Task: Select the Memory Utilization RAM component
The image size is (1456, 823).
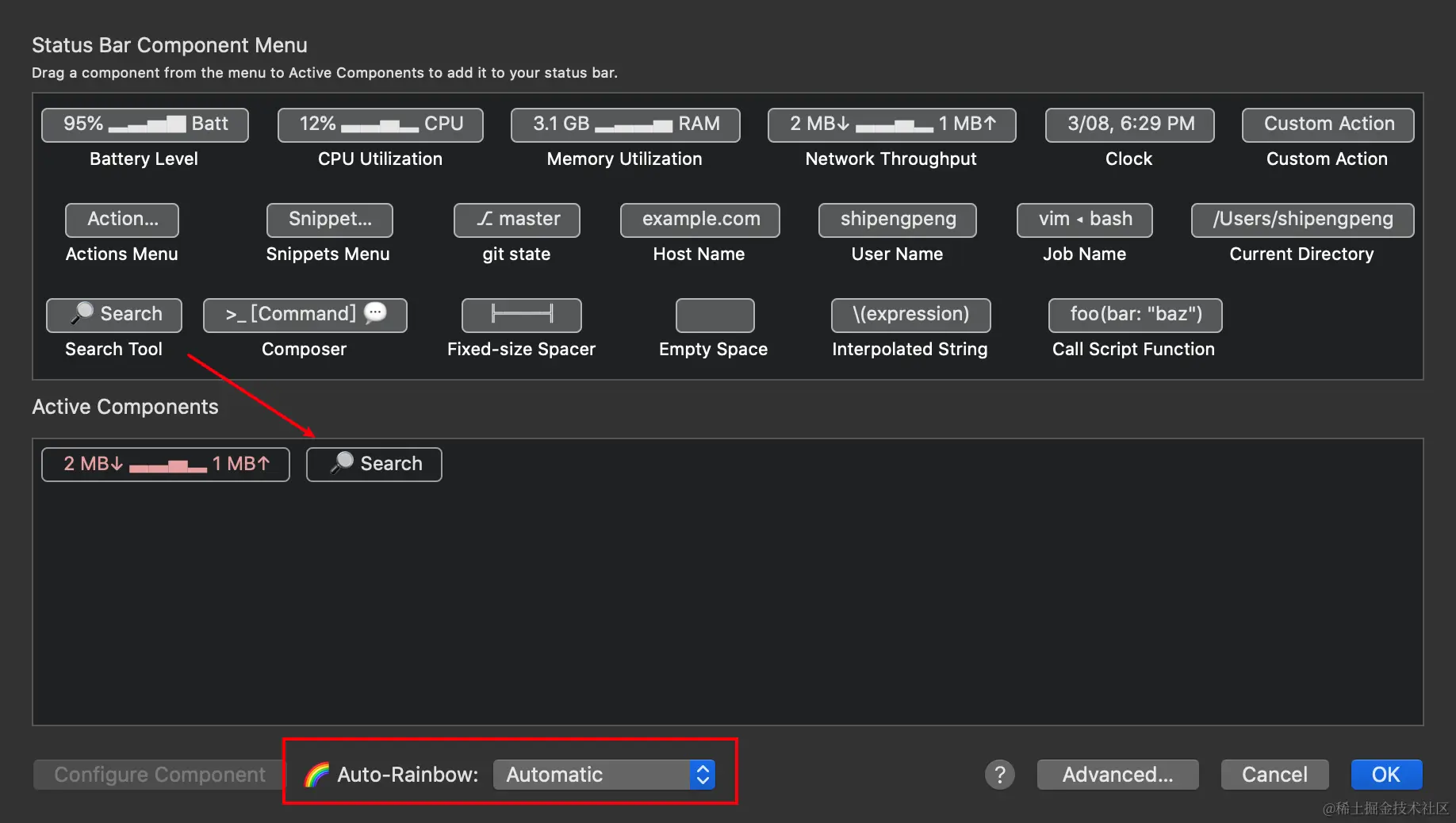Action: pyautogui.click(x=626, y=124)
